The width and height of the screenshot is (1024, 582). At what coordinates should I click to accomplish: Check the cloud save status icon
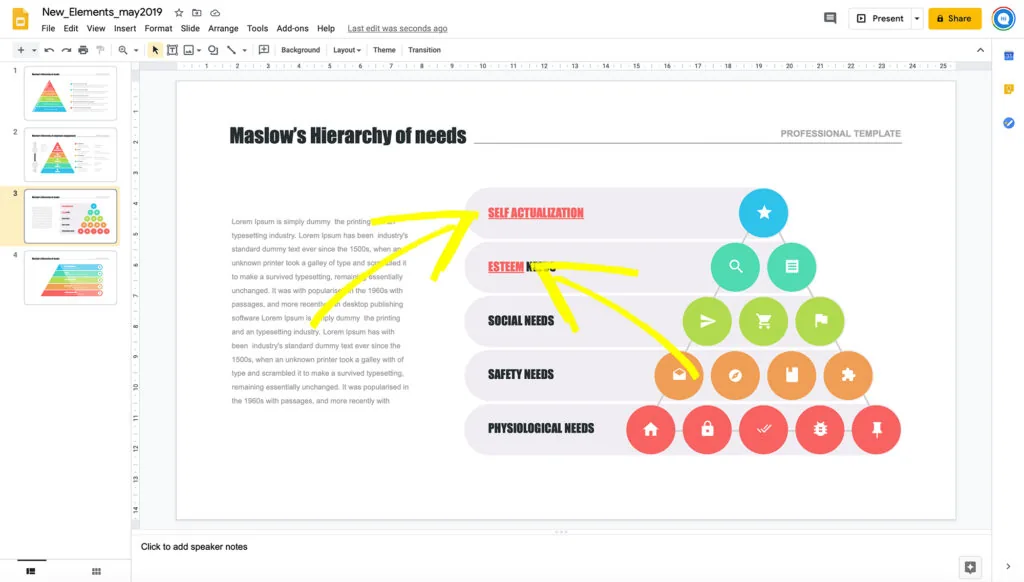pyautogui.click(x=215, y=12)
